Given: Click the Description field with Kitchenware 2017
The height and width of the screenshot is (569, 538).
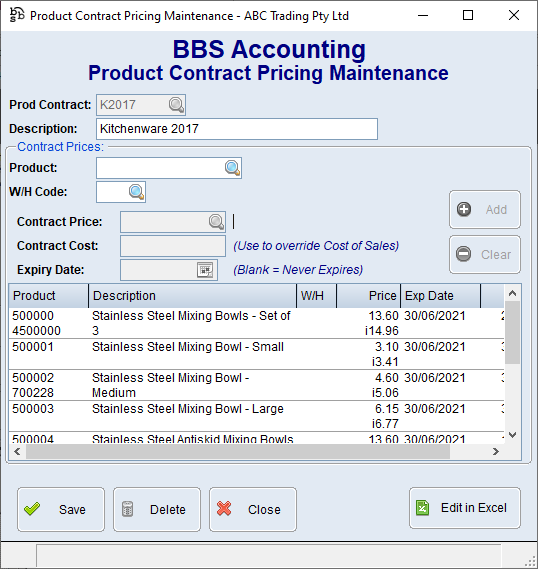Looking at the screenshot, I should click(x=237, y=129).
